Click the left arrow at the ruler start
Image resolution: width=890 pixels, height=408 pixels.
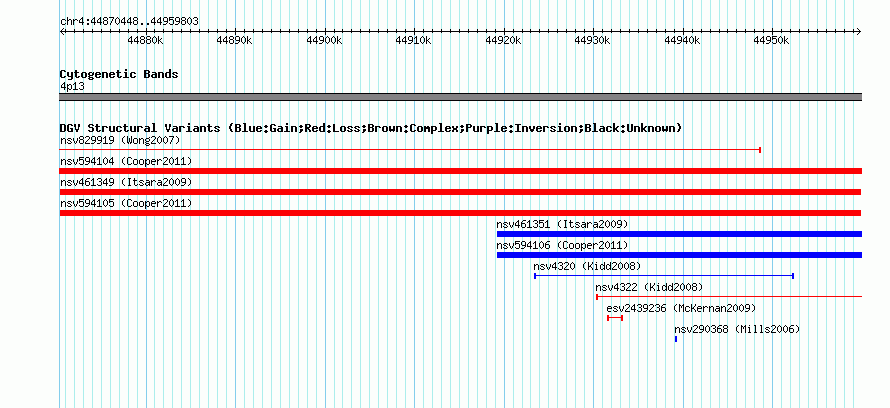[62, 32]
